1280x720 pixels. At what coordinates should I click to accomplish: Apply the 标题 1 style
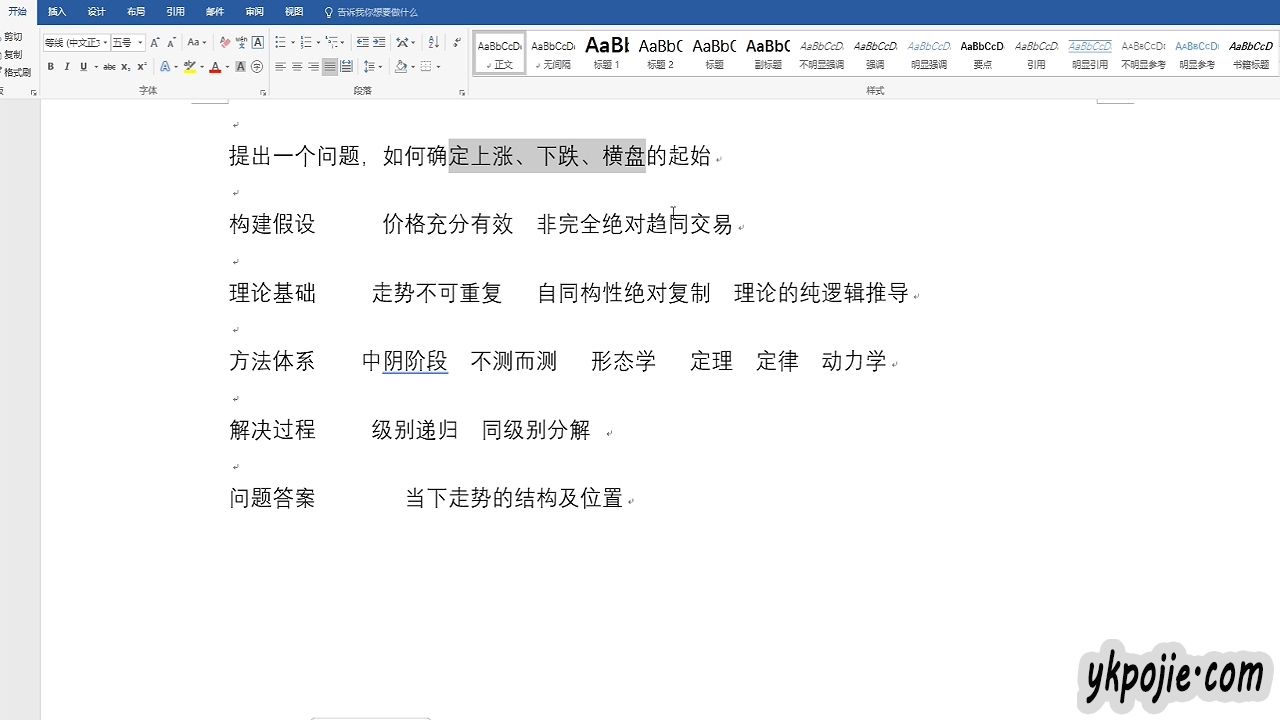607,52
